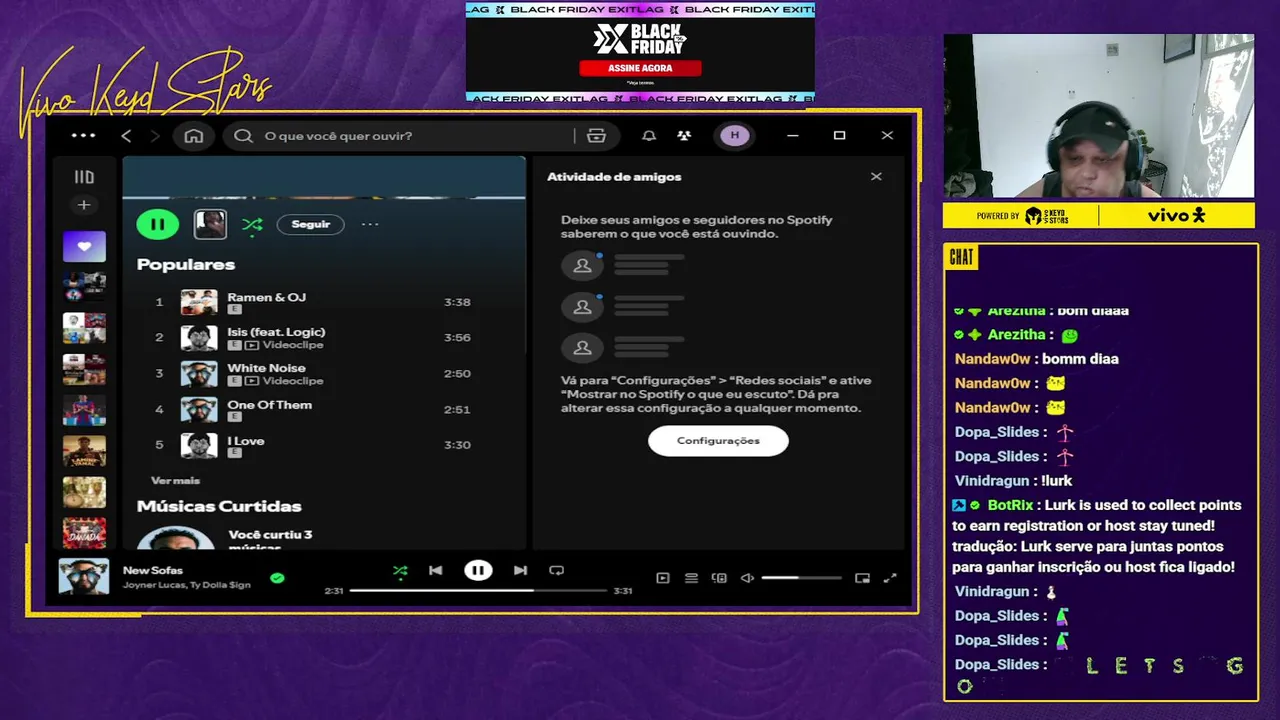1280x720 pixels.
Task: Click BotRix username in chat
Action: [x=1012, y=505]
